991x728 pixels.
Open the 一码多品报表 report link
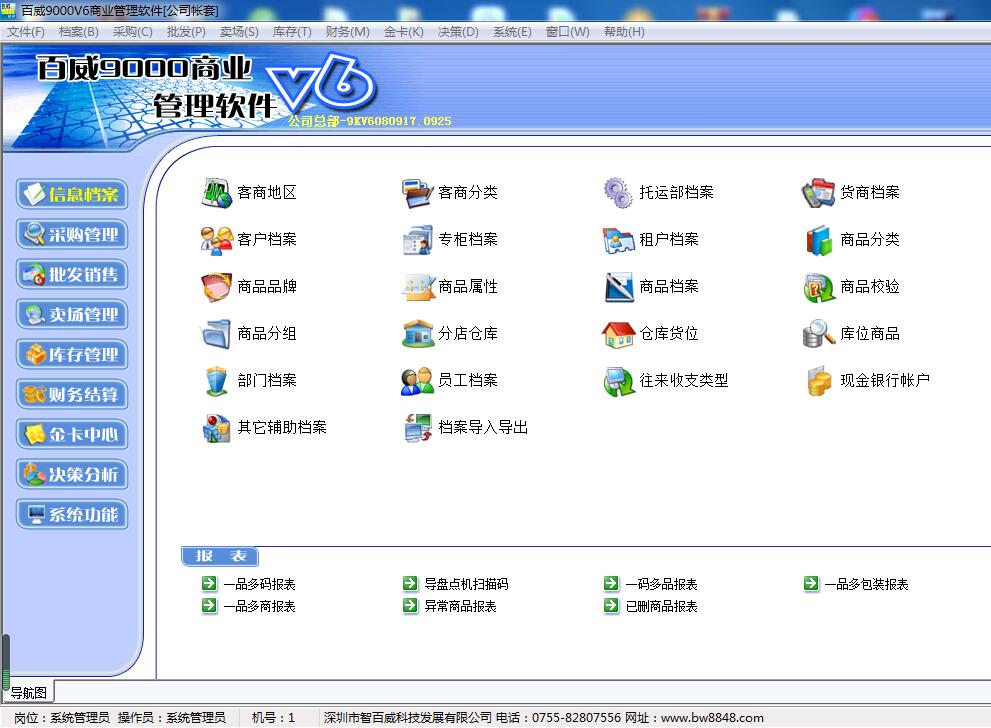point(661,584)
